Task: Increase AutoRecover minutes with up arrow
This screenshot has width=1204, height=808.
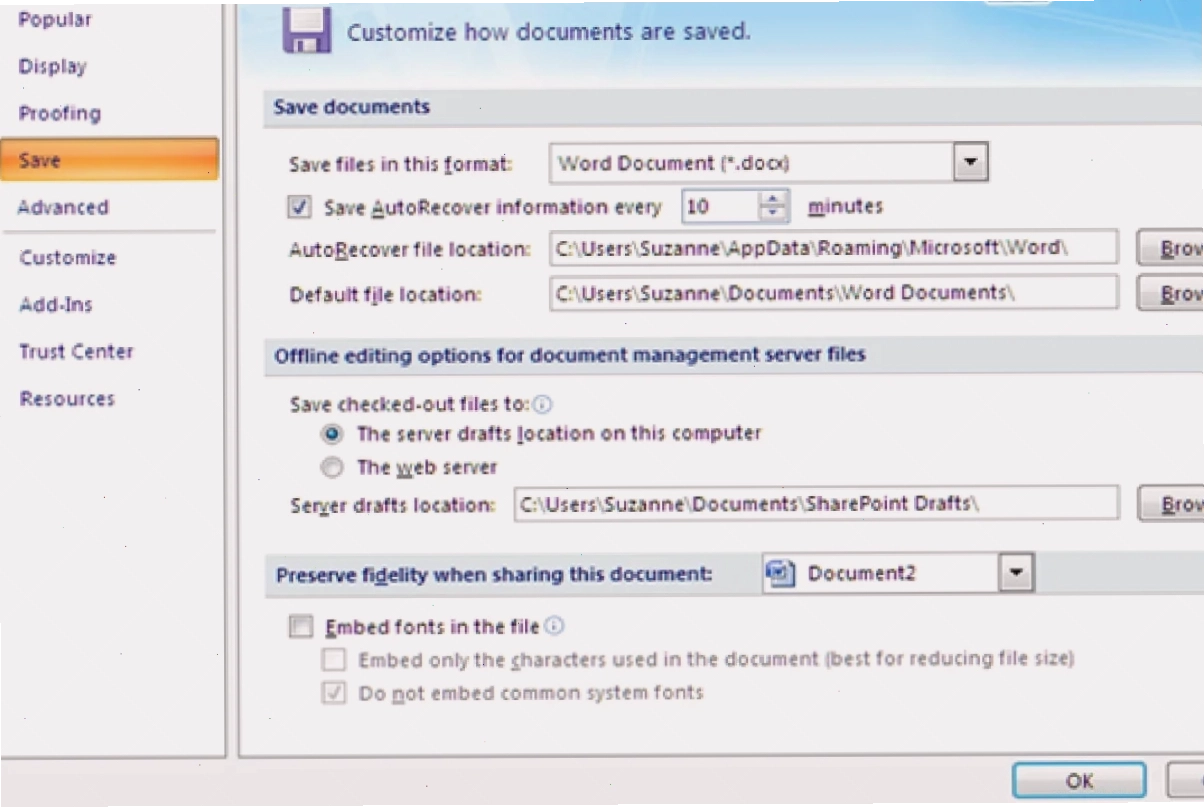Action: point(775,198)
